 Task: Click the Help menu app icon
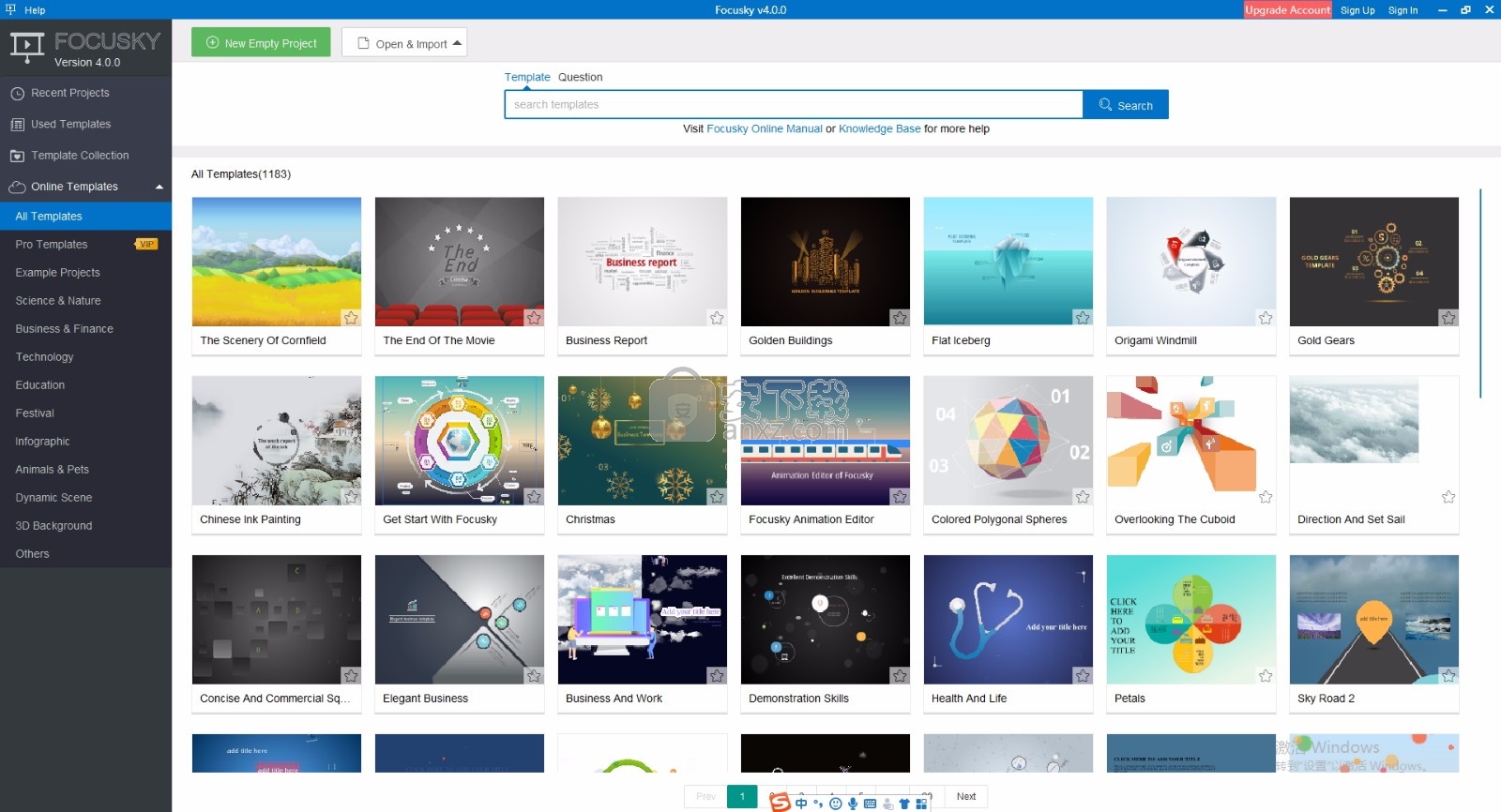click(x=10, y=9)
